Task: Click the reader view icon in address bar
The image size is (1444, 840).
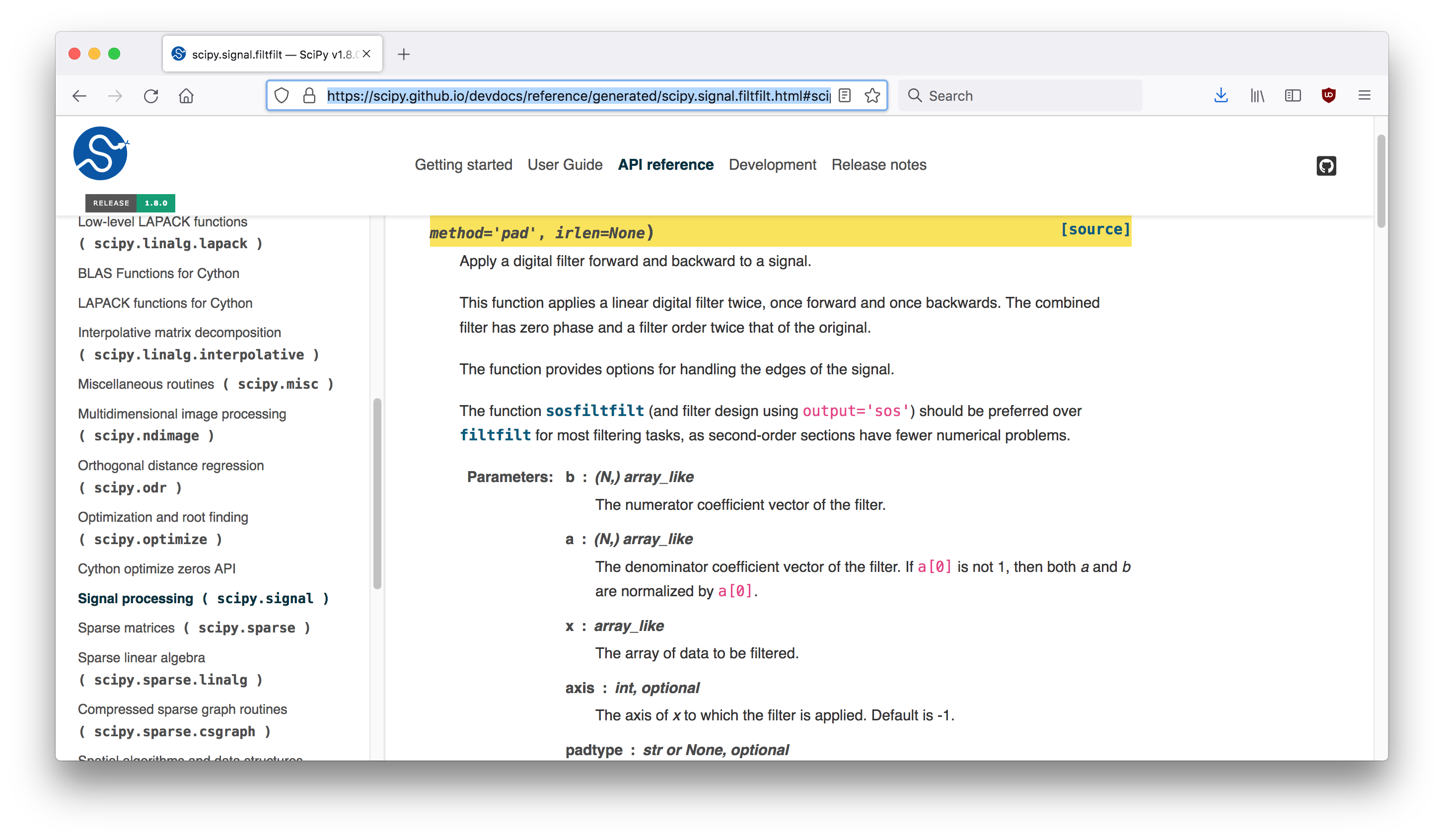Action: coord(844,95)
